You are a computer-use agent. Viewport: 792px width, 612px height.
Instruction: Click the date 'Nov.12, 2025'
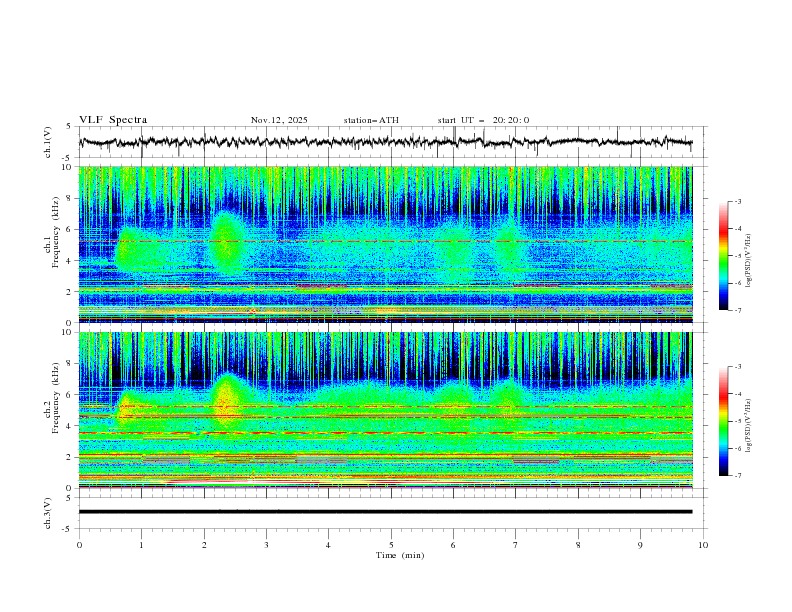click(279, 120)
